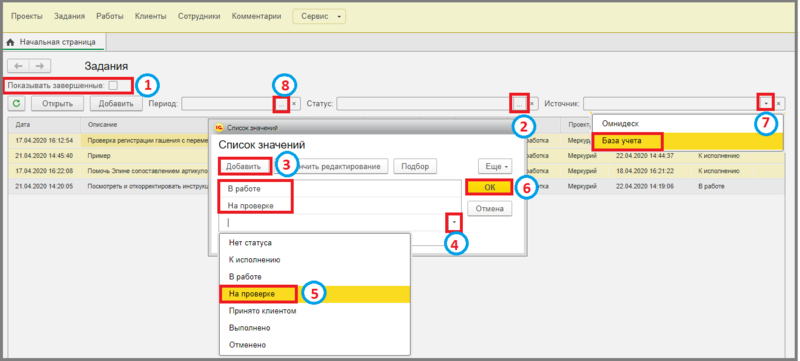The image size is (800, 361).
Task: Select На проверке row in values list
Action: [340, 205]
